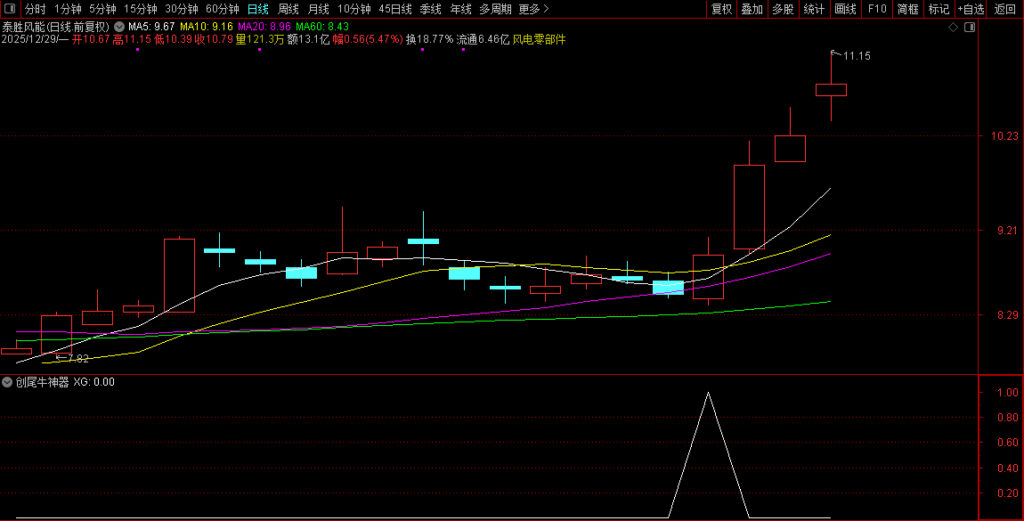Toggle the side panel icon beside the diamond
Screen dimensions: 1024x521
967,27
